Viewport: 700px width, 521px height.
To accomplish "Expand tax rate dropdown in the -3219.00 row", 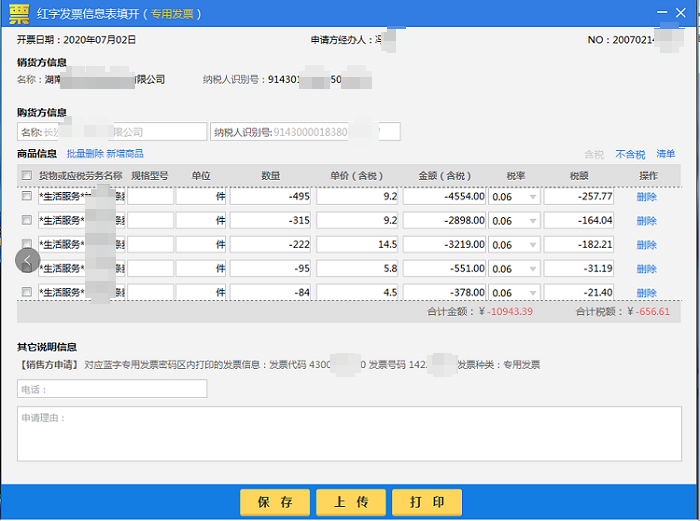I will click(x=514, y=245).
